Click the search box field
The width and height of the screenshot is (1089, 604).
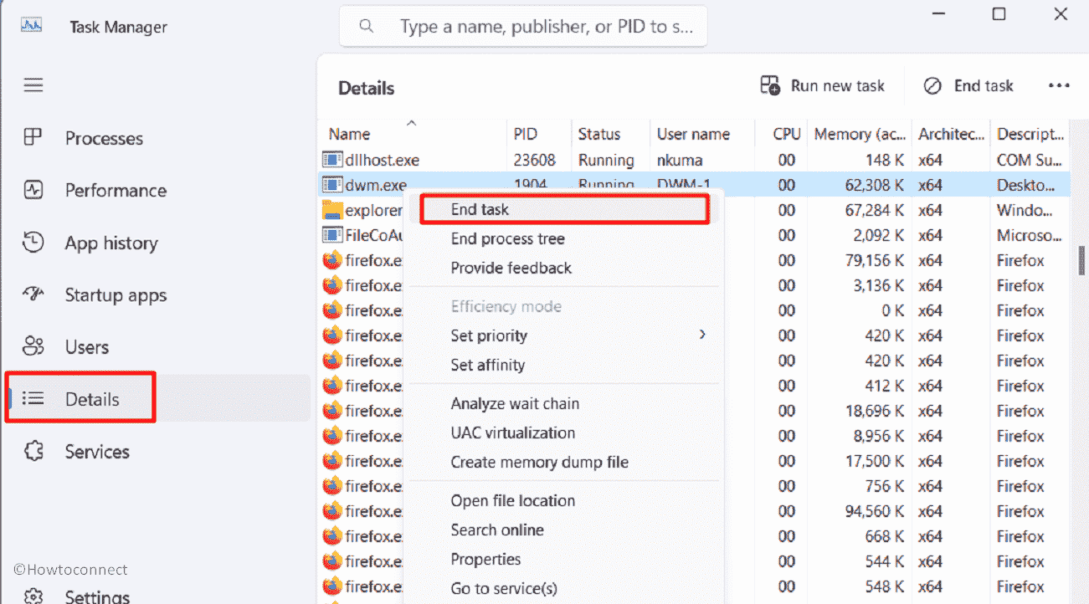point(523,26)
